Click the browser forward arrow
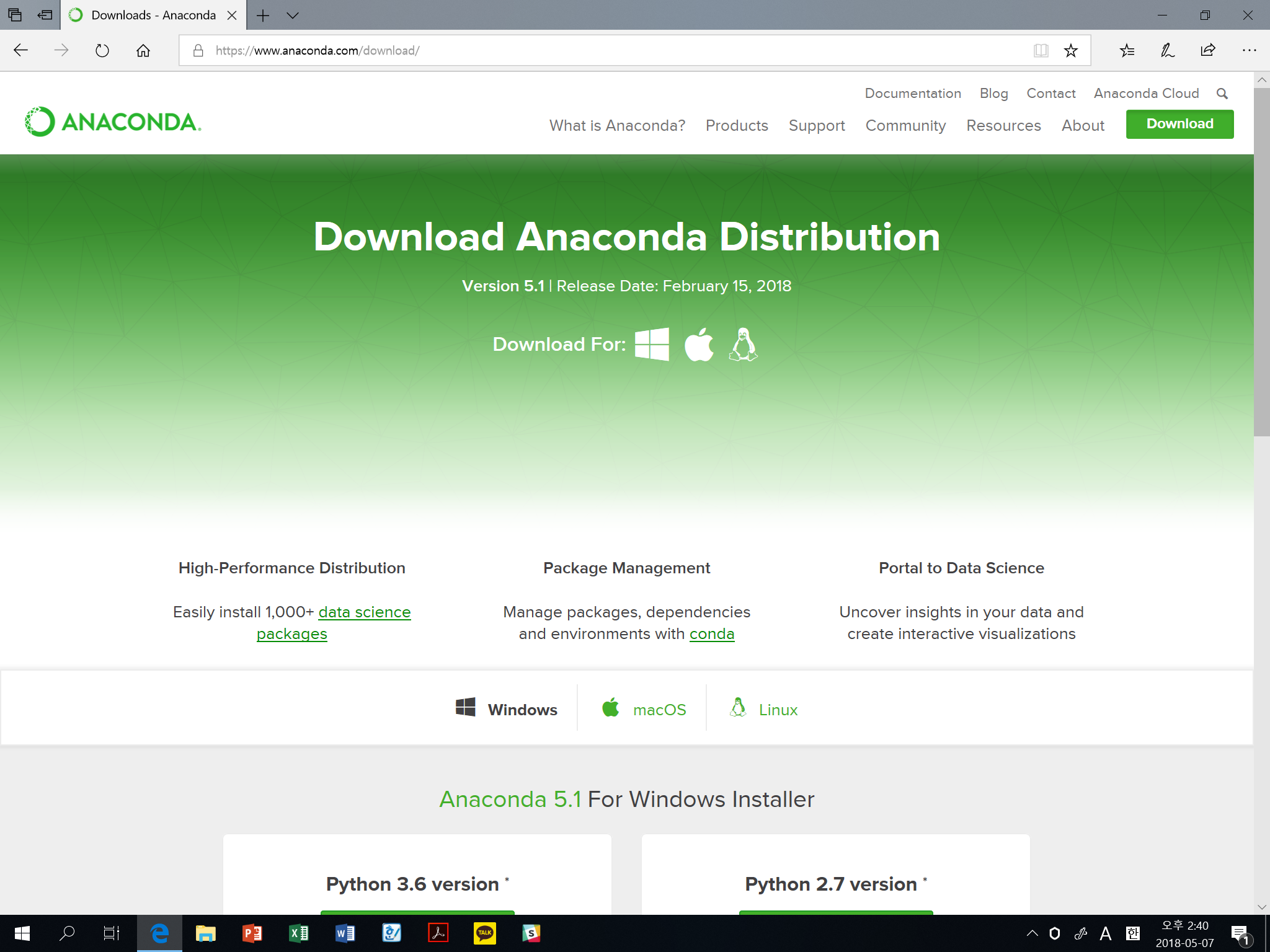The width and height of the screenshot is (1270, 952). (x=61, y=50)
